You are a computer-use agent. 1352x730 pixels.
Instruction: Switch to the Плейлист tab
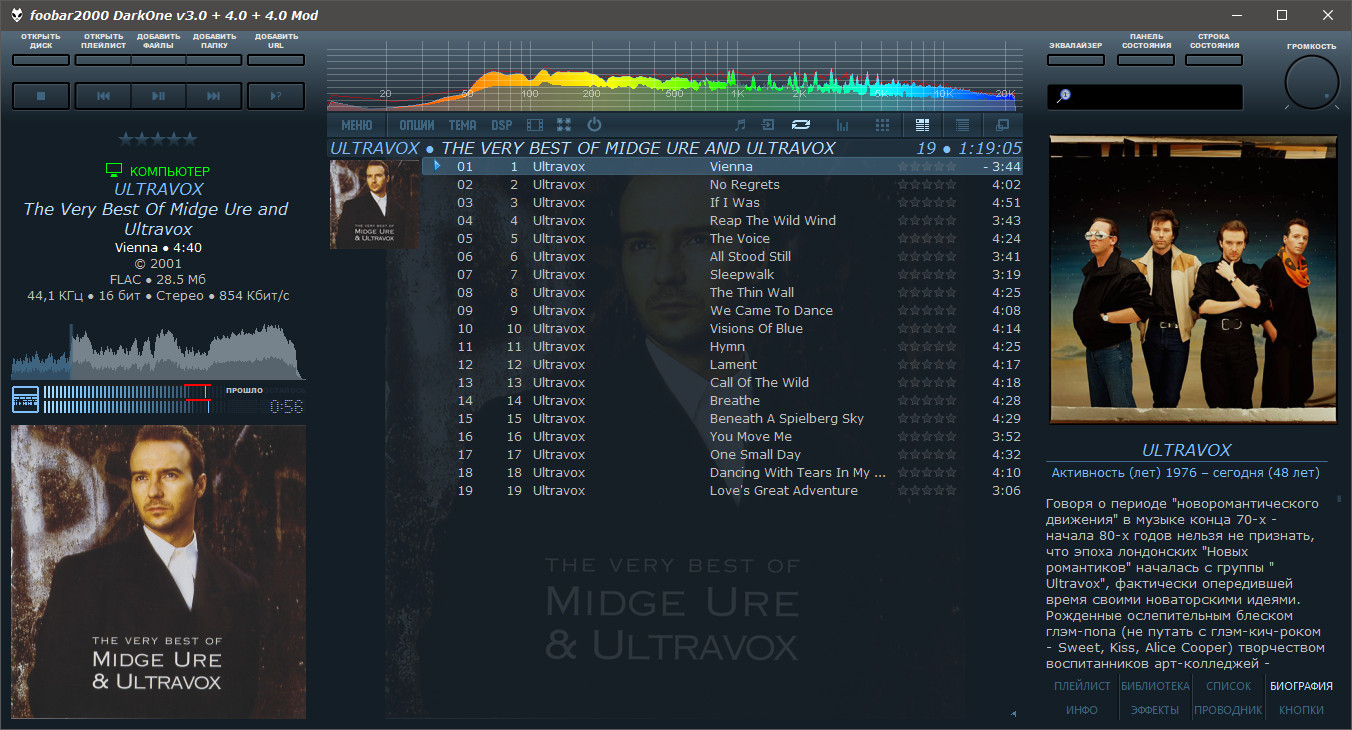click(1082, 686)
